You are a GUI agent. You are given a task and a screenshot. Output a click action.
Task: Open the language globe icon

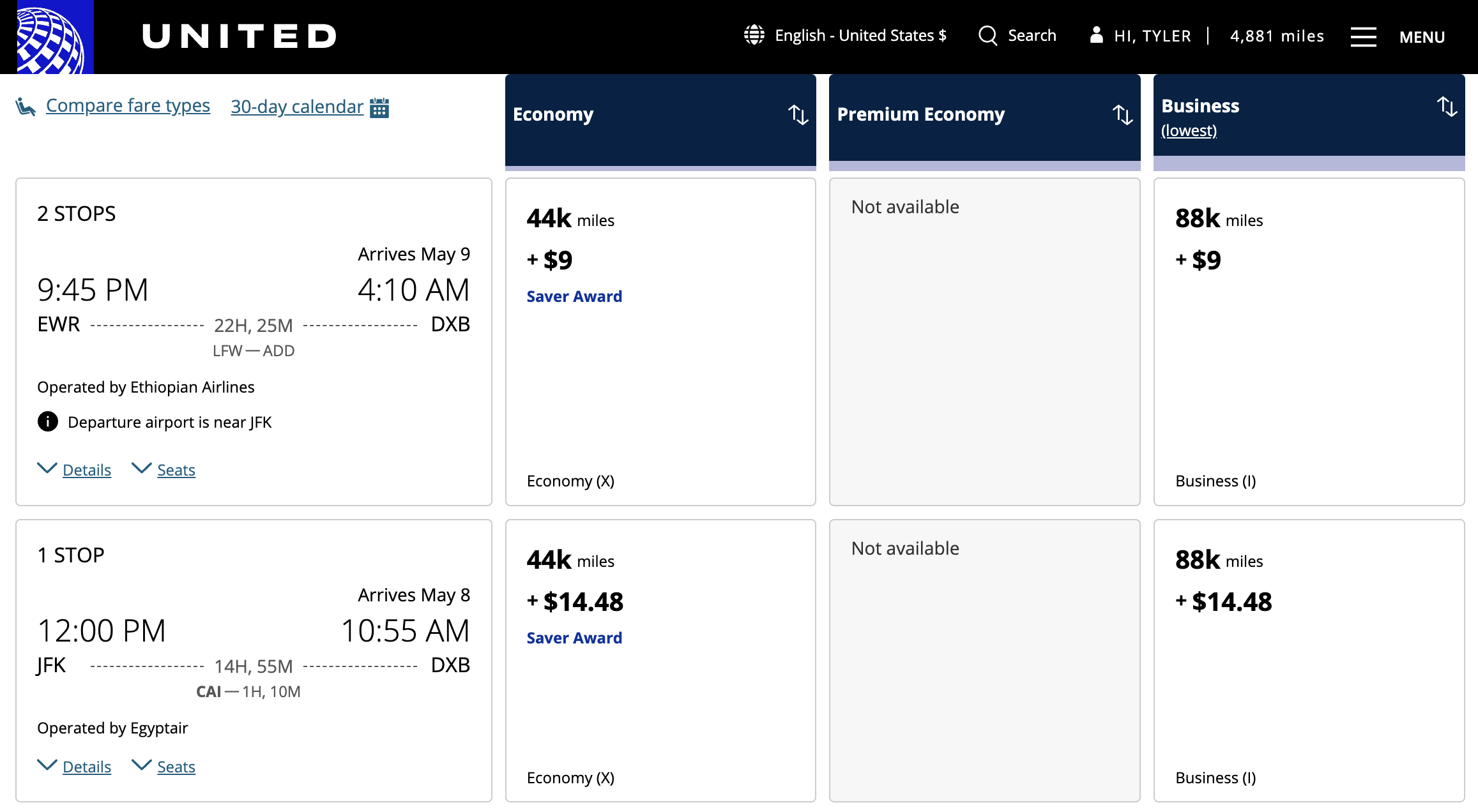754,35
